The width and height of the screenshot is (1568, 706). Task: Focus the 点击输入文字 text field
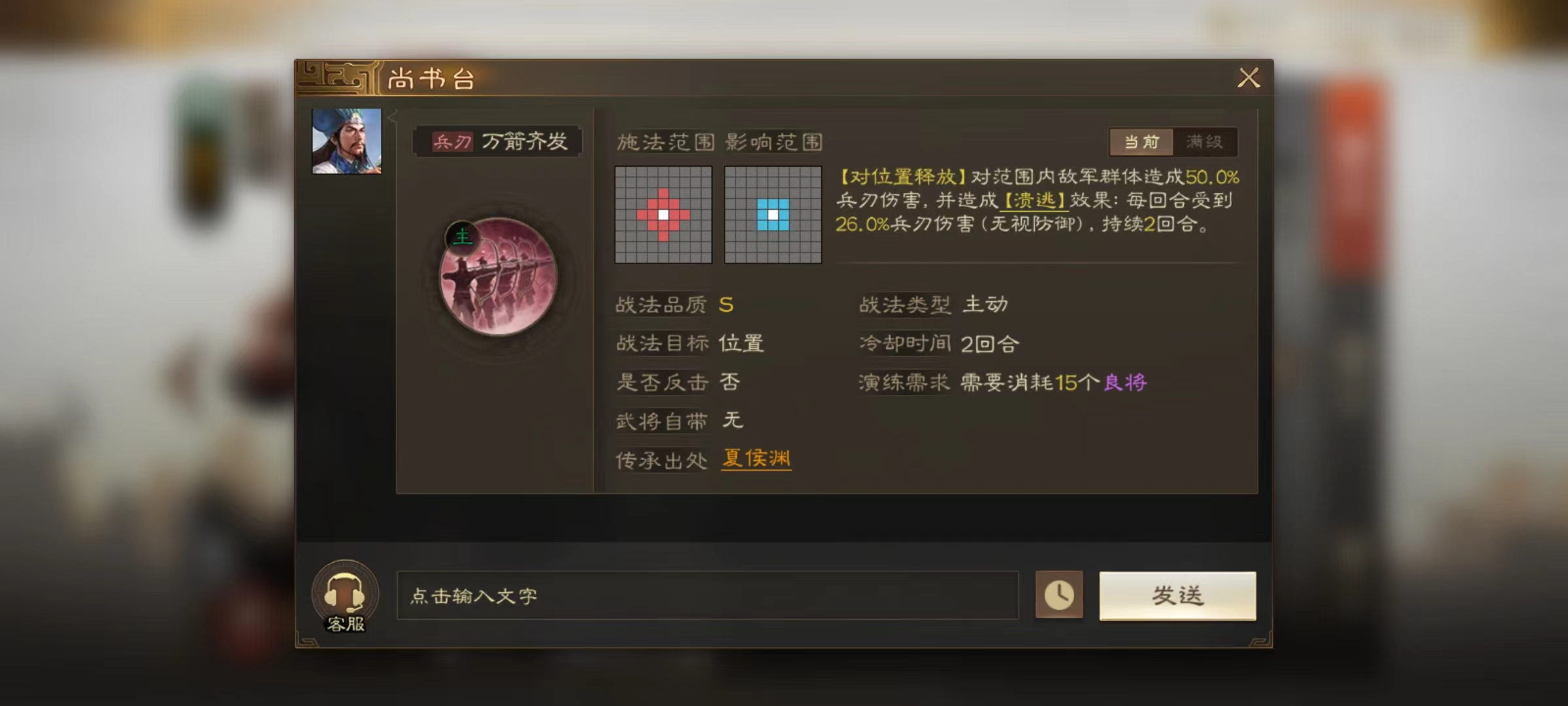[x=708, y=596]
